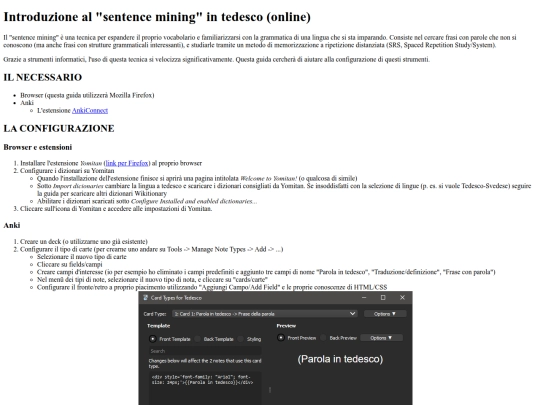
Task: Click the "IL NECESSARIO" heading
Action: coord(43,77)
